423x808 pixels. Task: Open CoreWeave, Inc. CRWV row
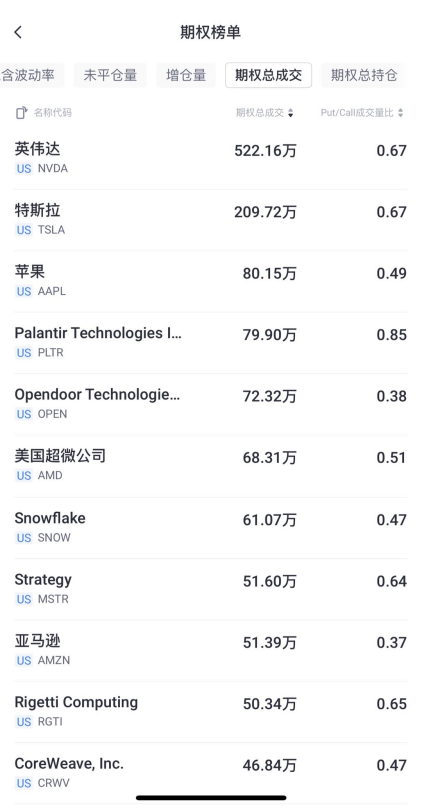211,773
